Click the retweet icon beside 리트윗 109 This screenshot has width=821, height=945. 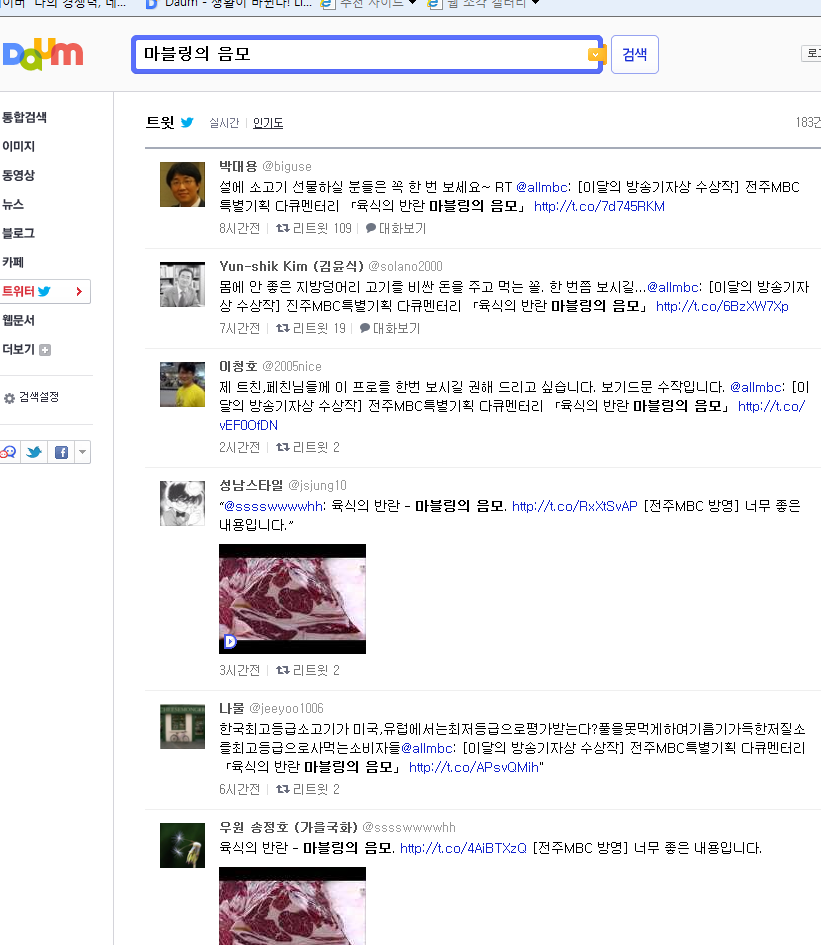[x=283, y=228]
